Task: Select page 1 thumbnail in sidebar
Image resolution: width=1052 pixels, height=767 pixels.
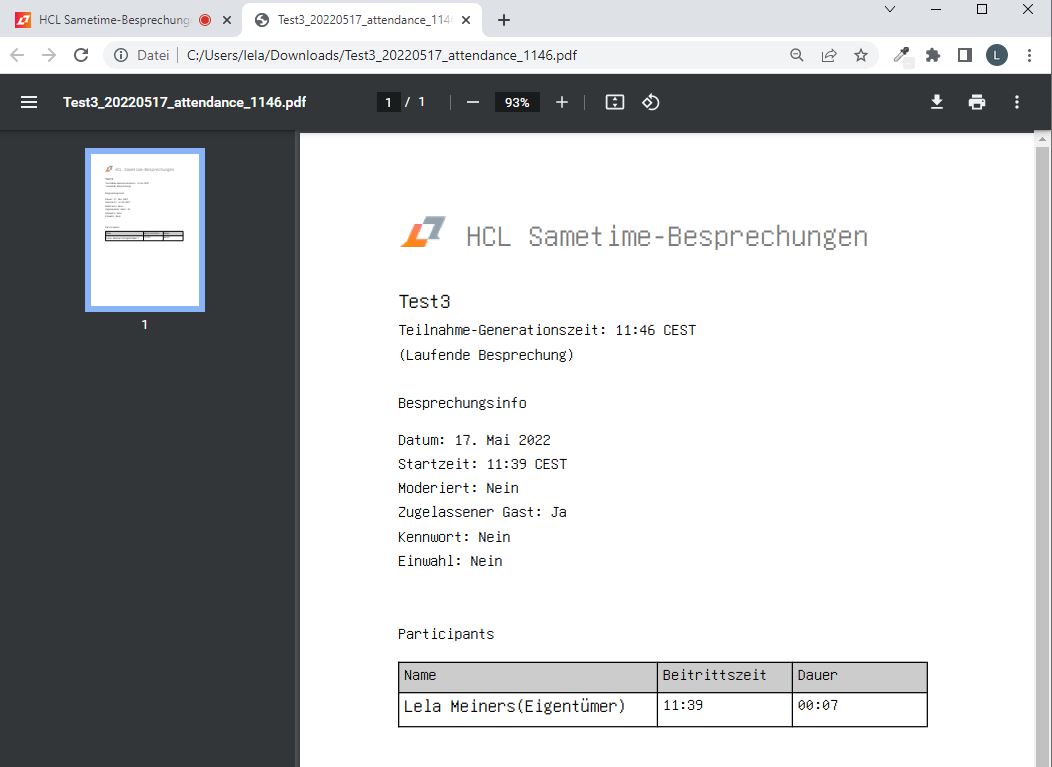Action: (x=145, y=230)
